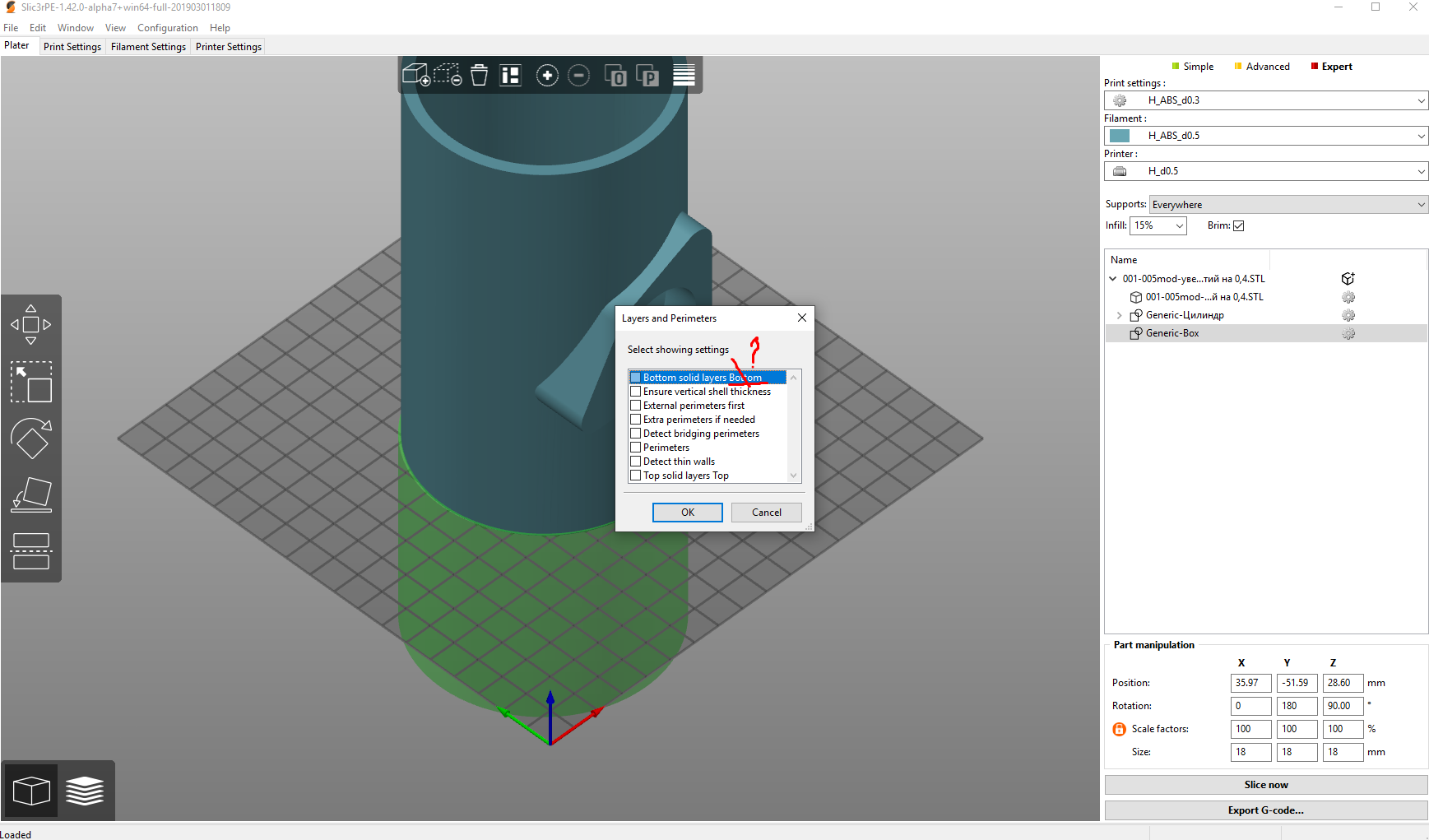Toggle the Brim checkbox
Viewport: 1429px width, 840px height.
[x=1238, y=225]
